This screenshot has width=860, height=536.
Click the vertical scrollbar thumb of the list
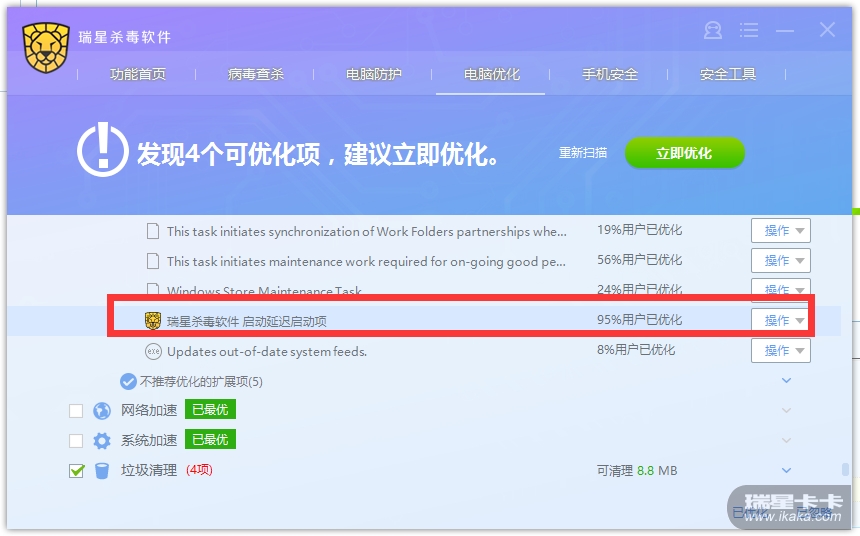tap(845, 470)
